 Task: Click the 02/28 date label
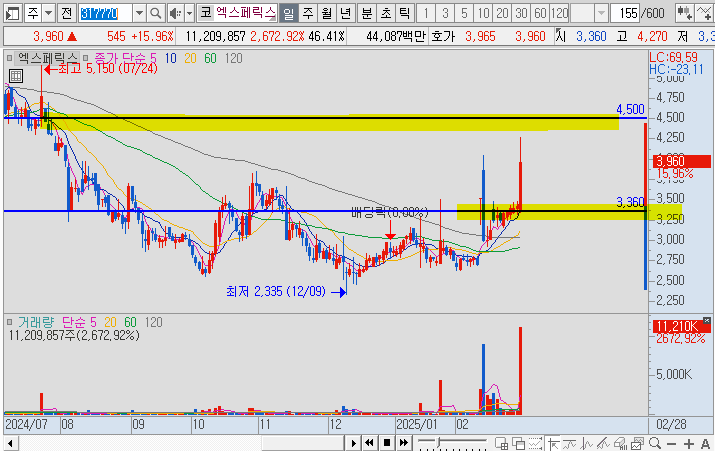[x=671, y=425]
